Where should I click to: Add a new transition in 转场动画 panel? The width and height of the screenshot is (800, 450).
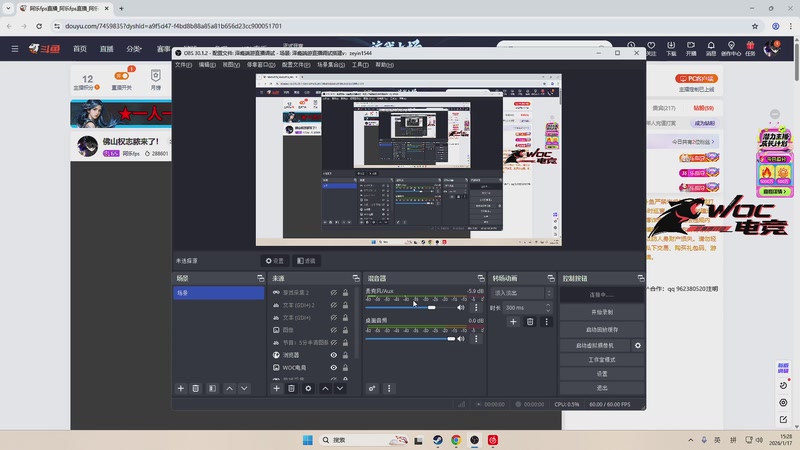pos(513,321)
